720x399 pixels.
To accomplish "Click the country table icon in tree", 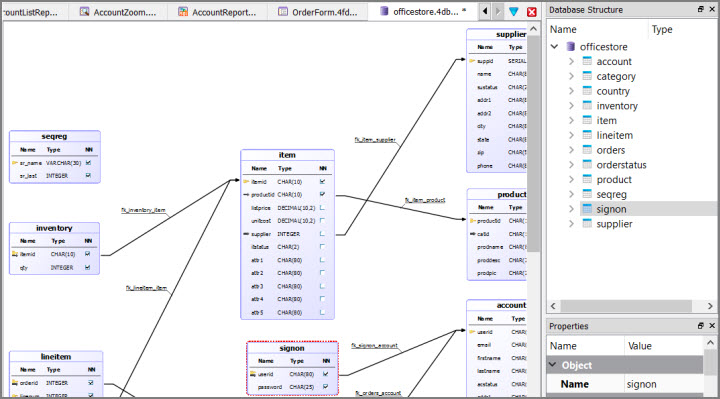I will (x=587, y=90).
